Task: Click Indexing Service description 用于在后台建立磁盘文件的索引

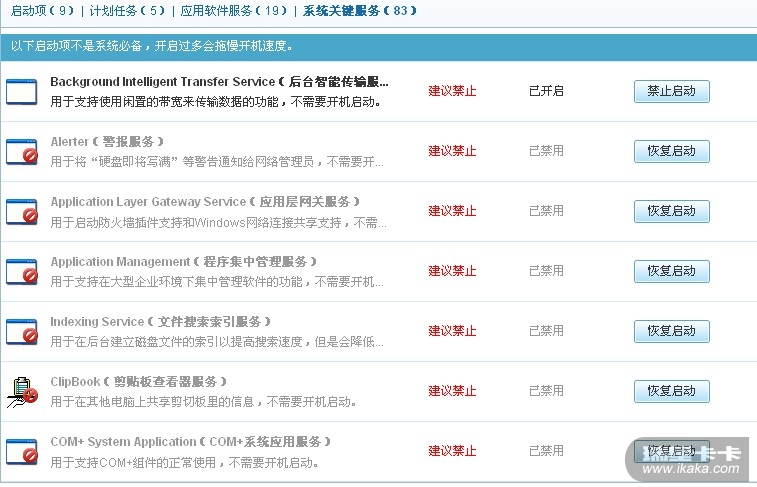Action: point(217,342)
